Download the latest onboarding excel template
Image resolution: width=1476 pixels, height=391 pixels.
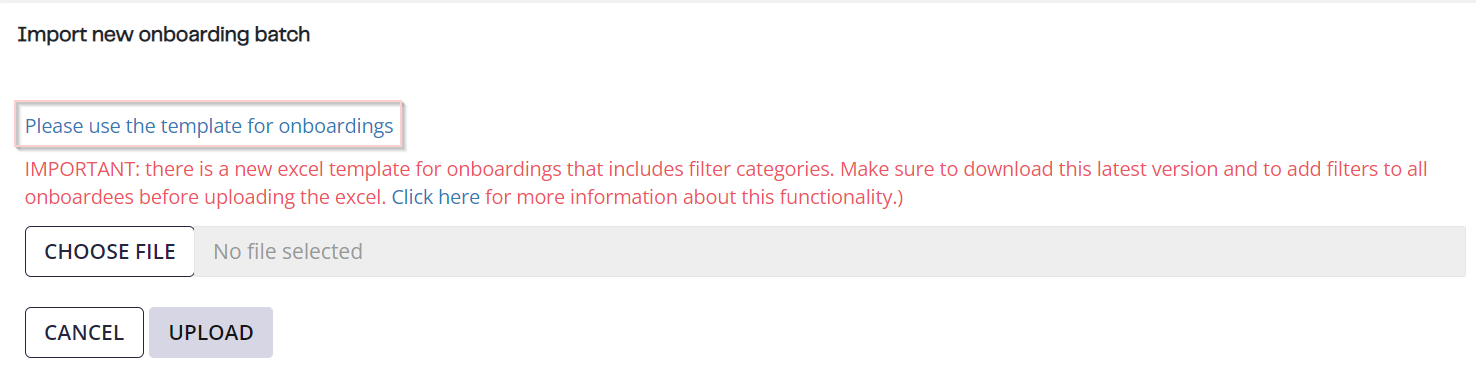(x=209, y=126)
